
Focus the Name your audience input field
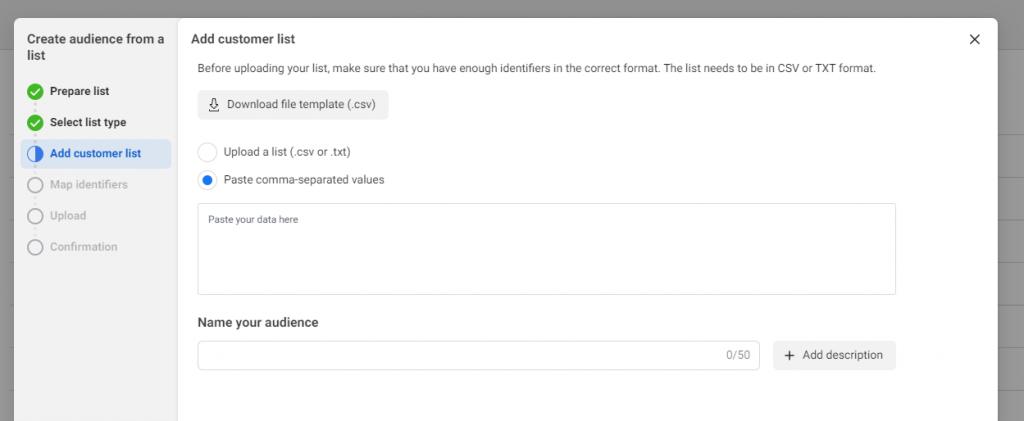[460, 355]
